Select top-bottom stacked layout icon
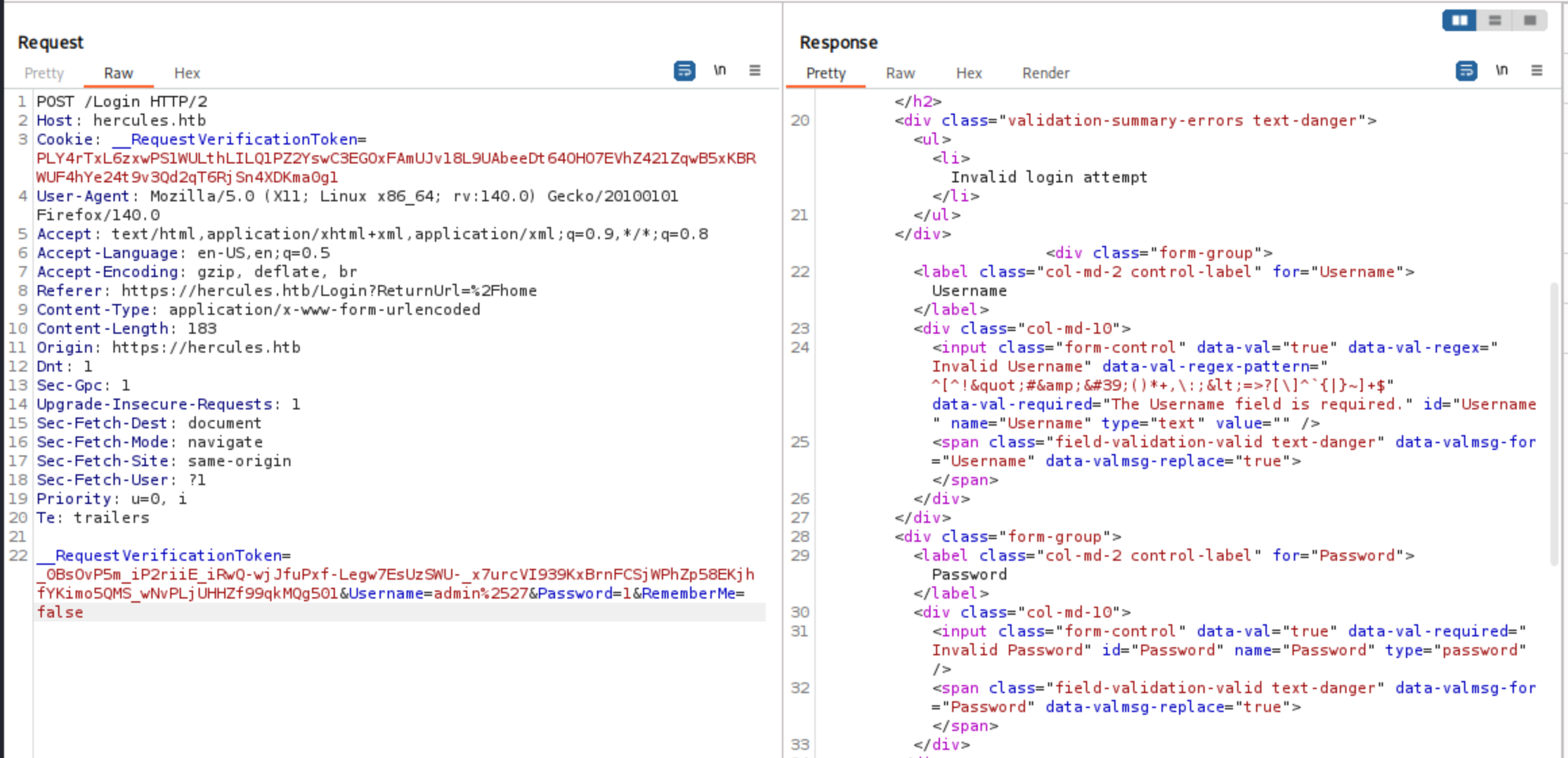This screenshot has height=758, width=1568. (1495, 20)
